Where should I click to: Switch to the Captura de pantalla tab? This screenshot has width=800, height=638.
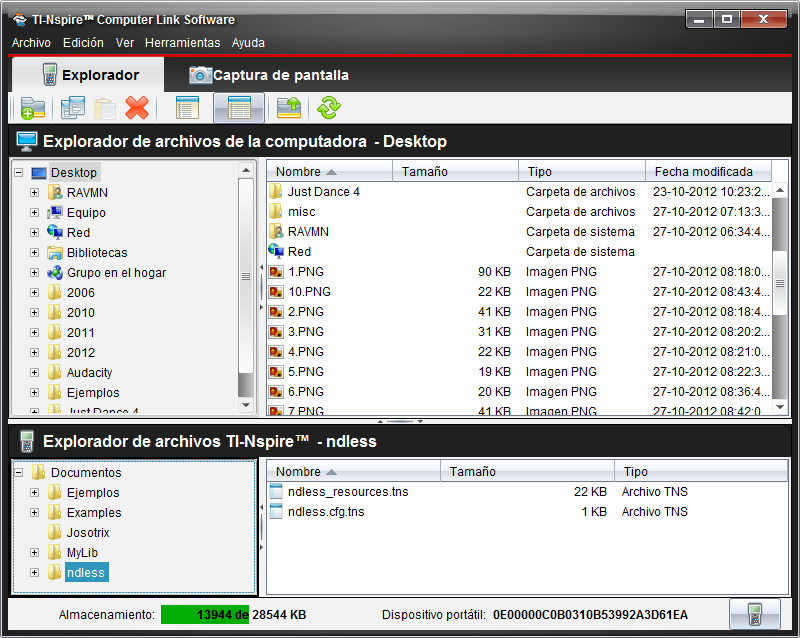coord(269,75)
